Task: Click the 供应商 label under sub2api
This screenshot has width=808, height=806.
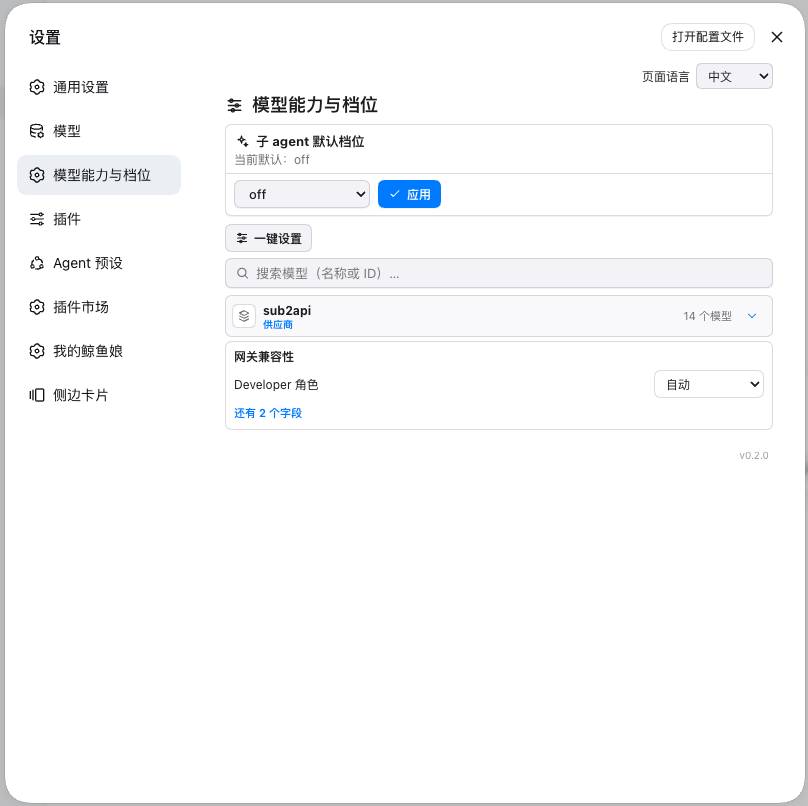Action: tap(278, 325)
